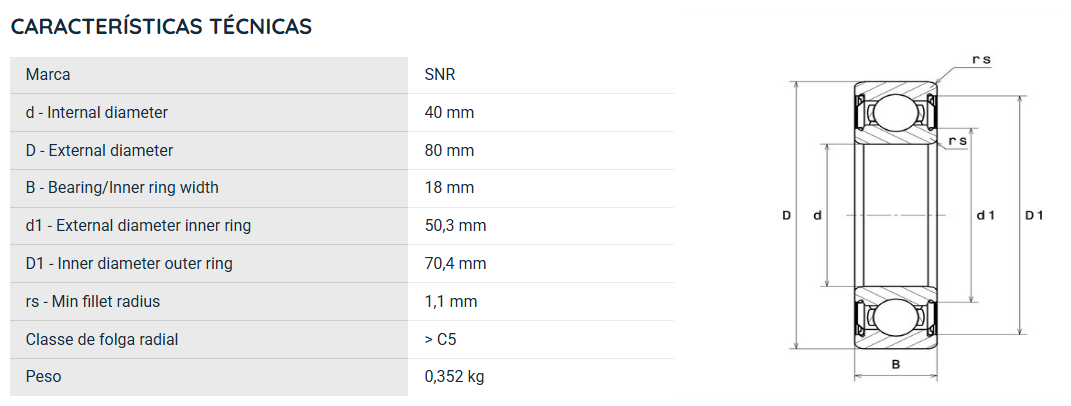Select the B - Bearing/Inner ring width label
The image size is (1071, 406).
pos(122,187)
